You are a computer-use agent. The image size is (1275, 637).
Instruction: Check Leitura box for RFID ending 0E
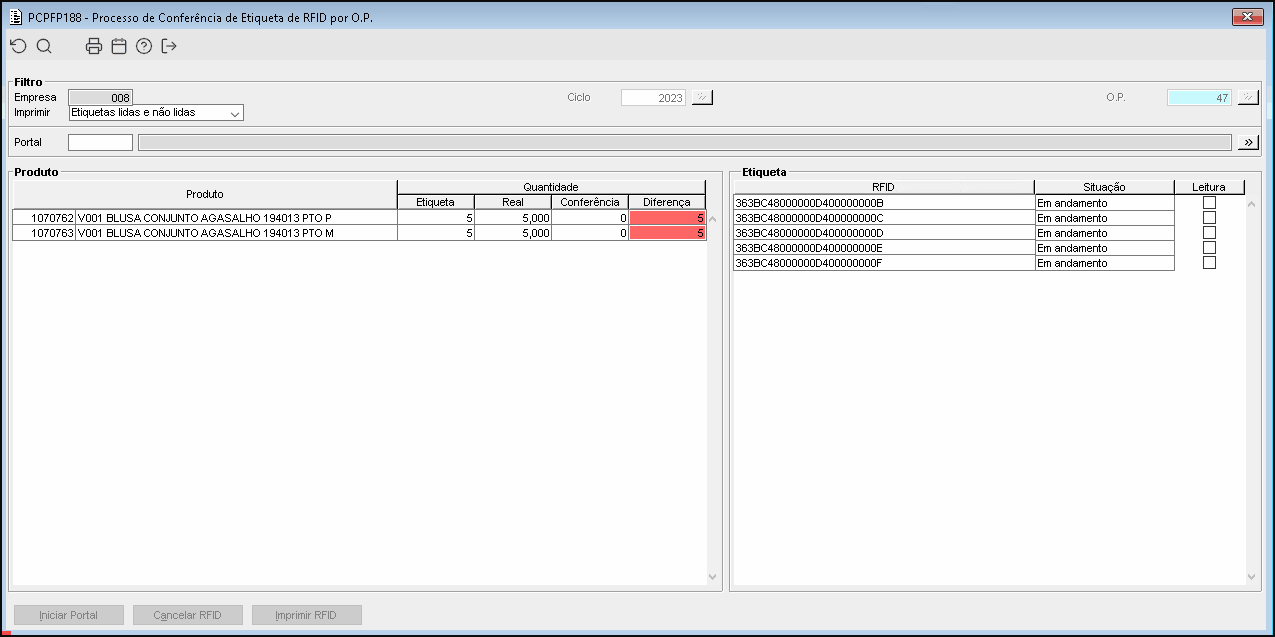[1209, 247]
